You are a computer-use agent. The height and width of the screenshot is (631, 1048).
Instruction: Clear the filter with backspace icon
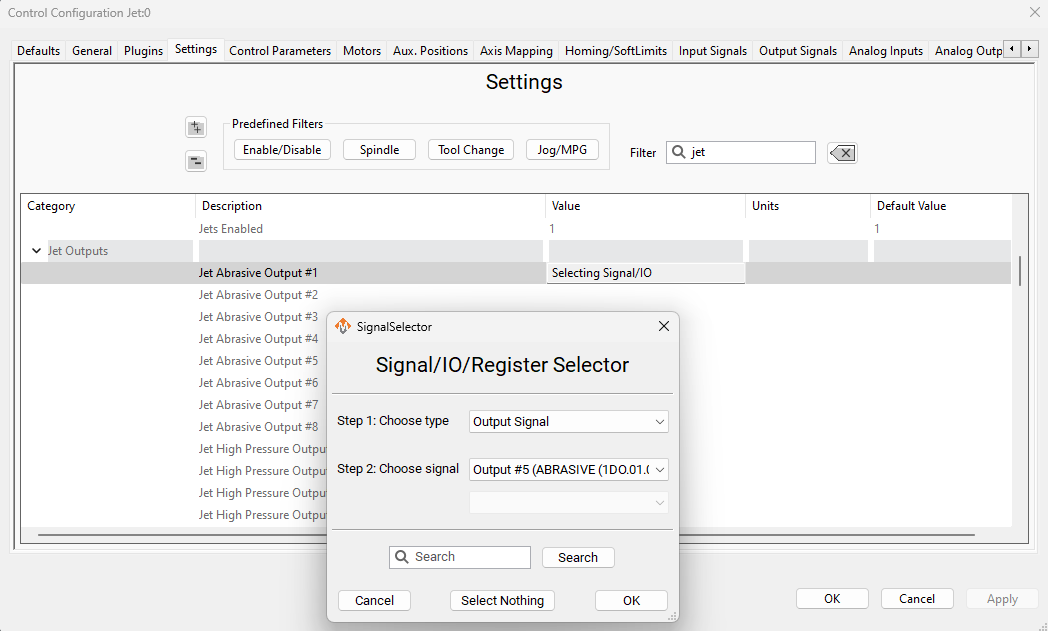pos(842,153)
